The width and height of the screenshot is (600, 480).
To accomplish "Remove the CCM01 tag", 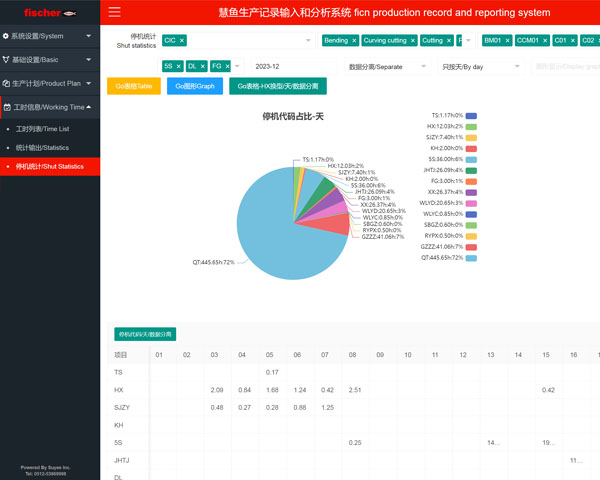I will (x=543, y=41).
